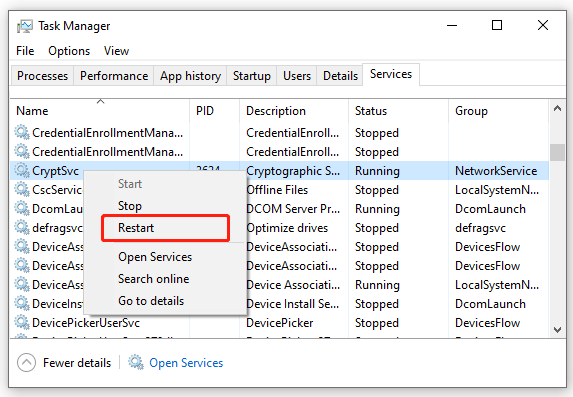The image size is (573, 397).
Task: Maximize the Task Manager window
Action: click(497, 25)
